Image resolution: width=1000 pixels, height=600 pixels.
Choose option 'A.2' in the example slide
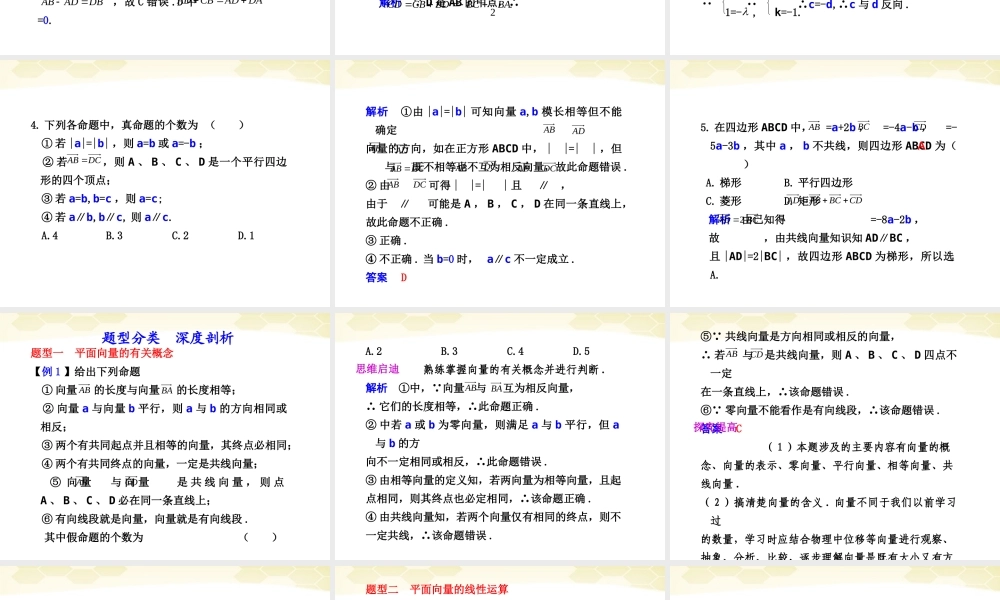click(x=374, y=351)
